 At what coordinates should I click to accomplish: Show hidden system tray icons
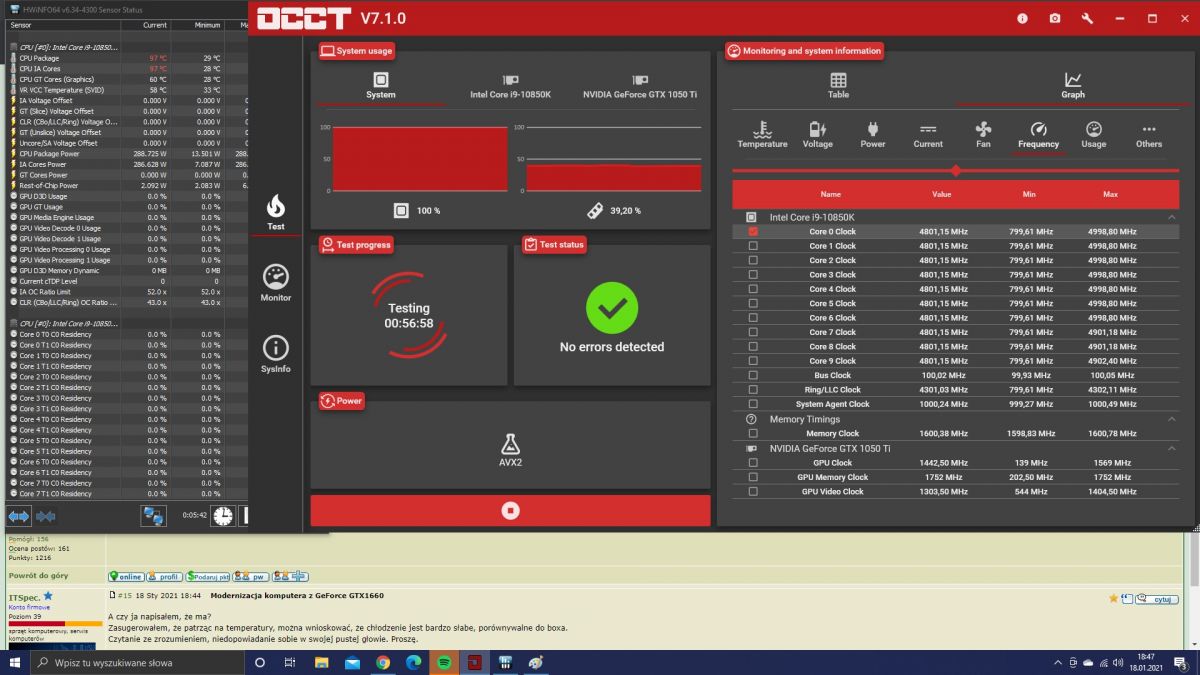(x=1058, y=662)
